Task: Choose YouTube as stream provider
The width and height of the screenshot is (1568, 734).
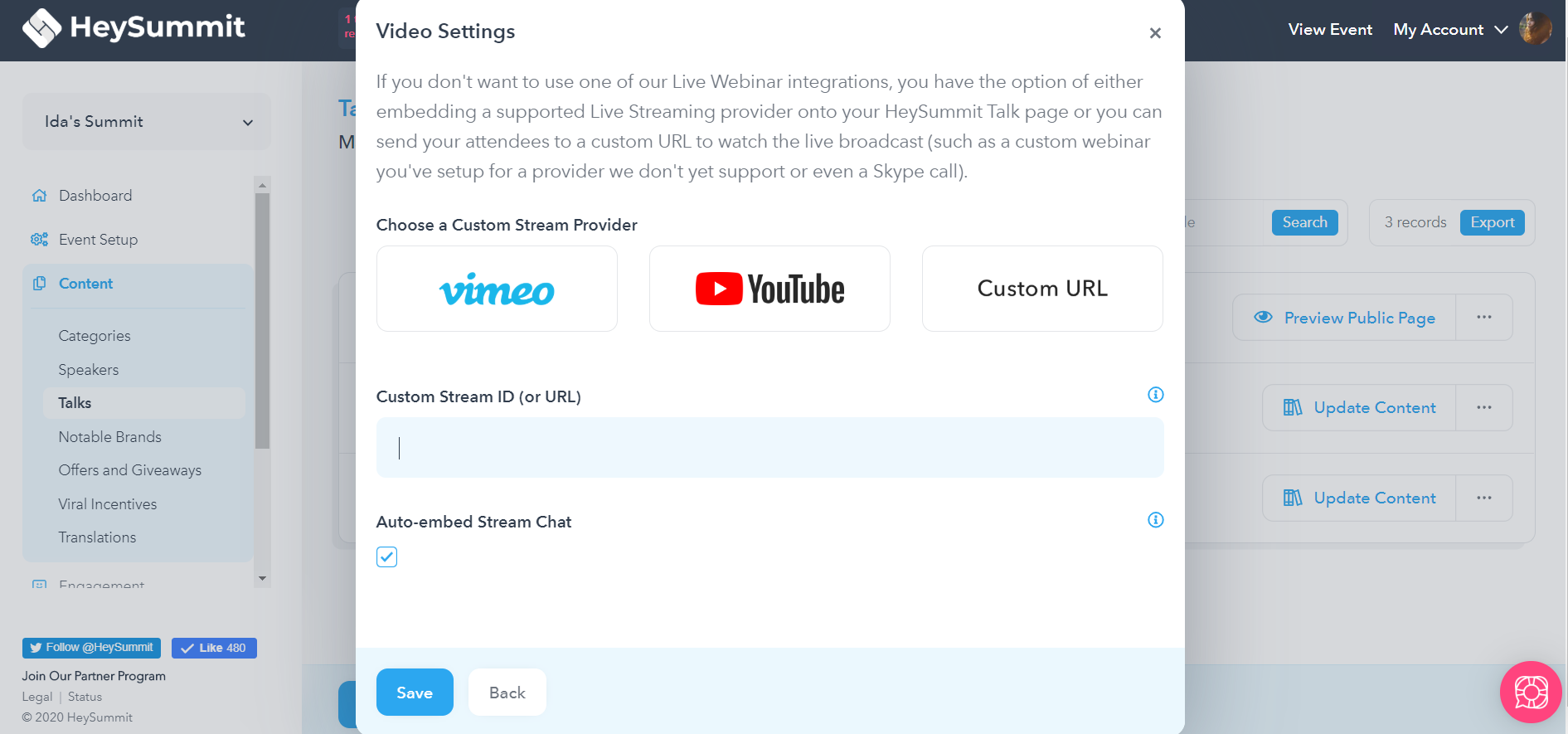Action: 769,289
